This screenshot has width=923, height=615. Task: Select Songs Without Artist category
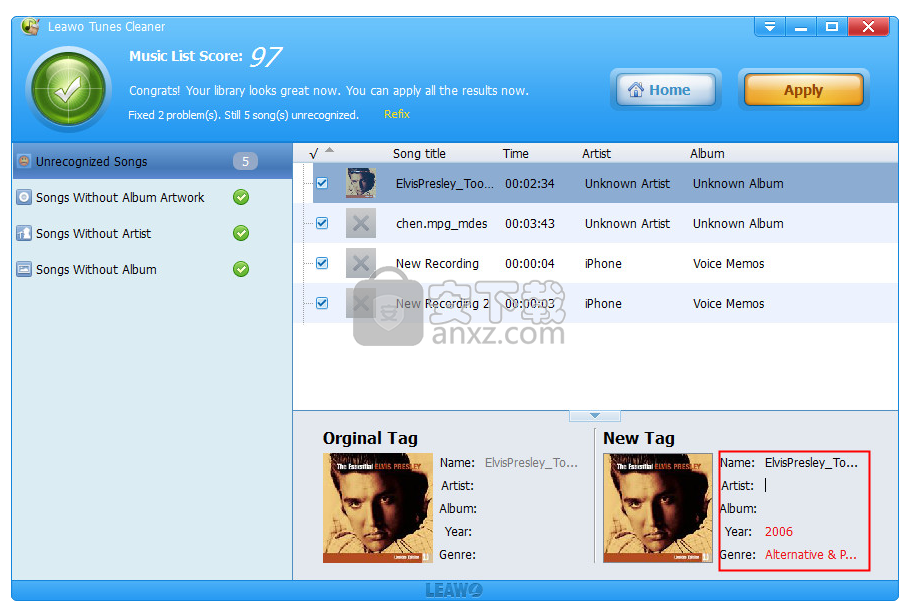(x=93, y=233)
